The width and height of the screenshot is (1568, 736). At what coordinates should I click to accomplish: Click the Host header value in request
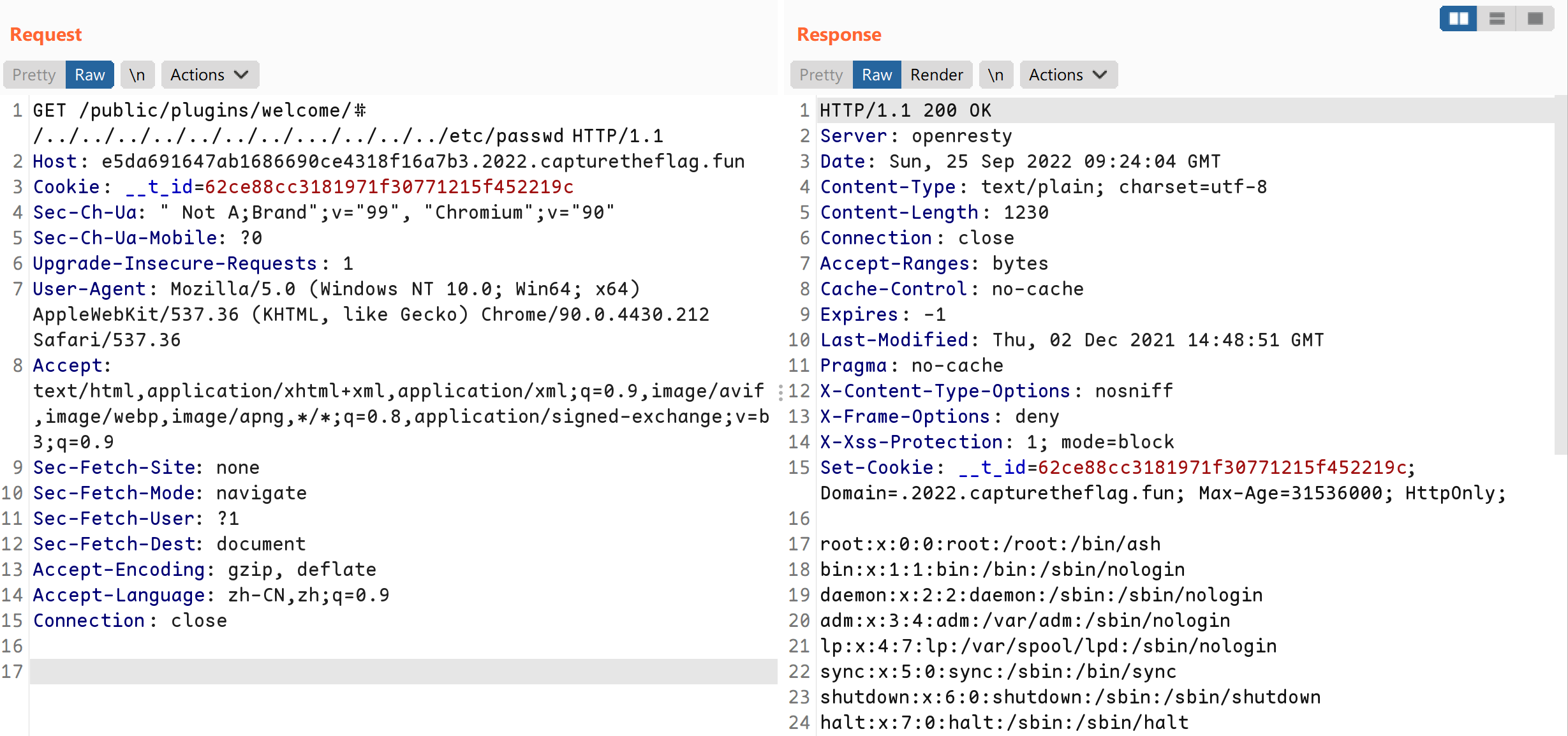423,161
